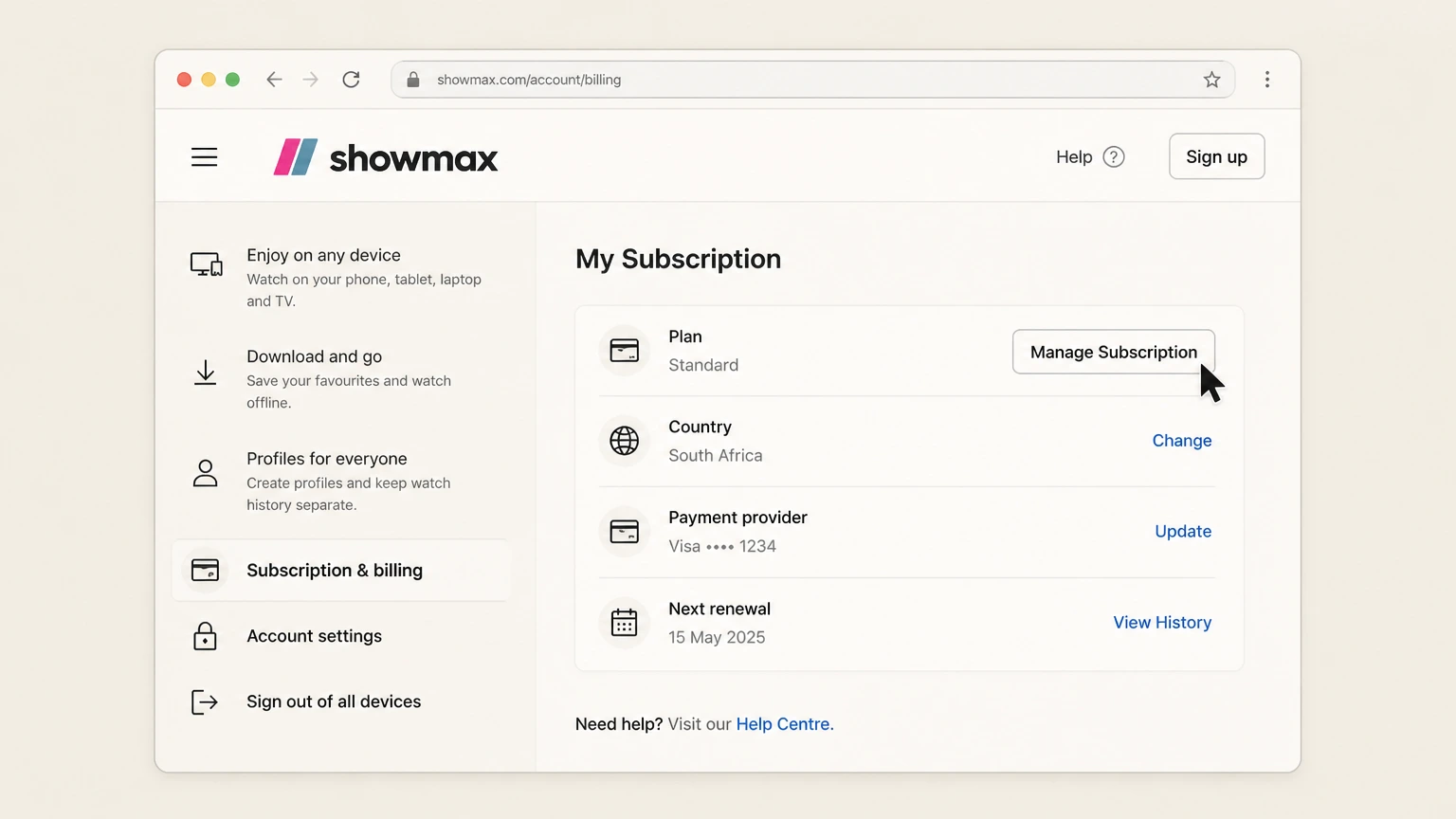Click the devices icon beside Enjoy on any device
Screen dimensions: 1456x819
(x=206, y=264)
